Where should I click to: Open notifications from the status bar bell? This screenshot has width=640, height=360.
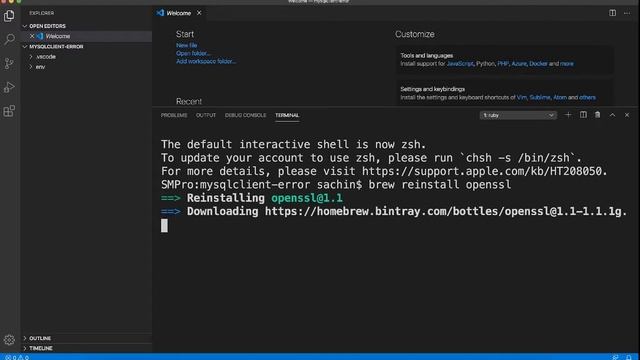pyautogui.click(x=629, y=357)
